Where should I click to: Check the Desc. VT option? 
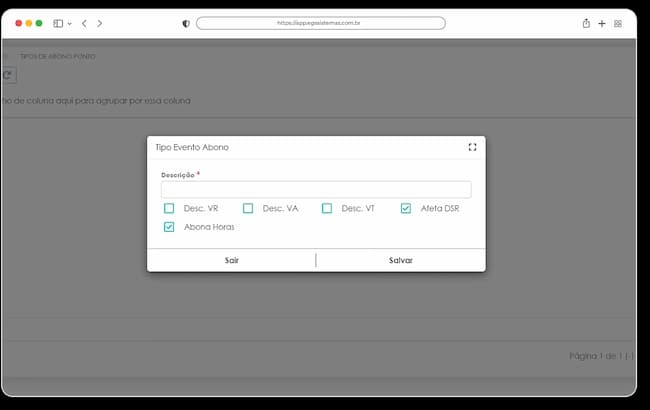coord(327,208)
